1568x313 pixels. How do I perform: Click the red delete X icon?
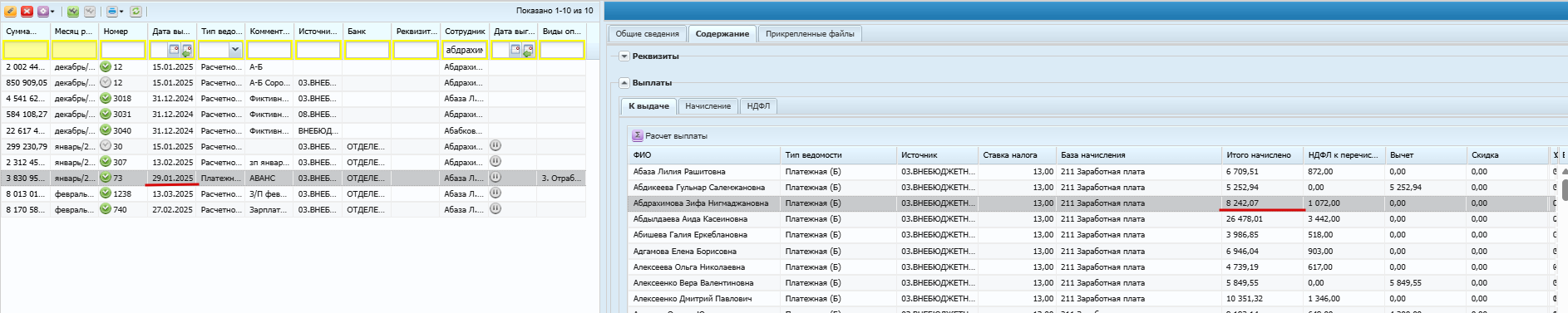coord(27,11)
